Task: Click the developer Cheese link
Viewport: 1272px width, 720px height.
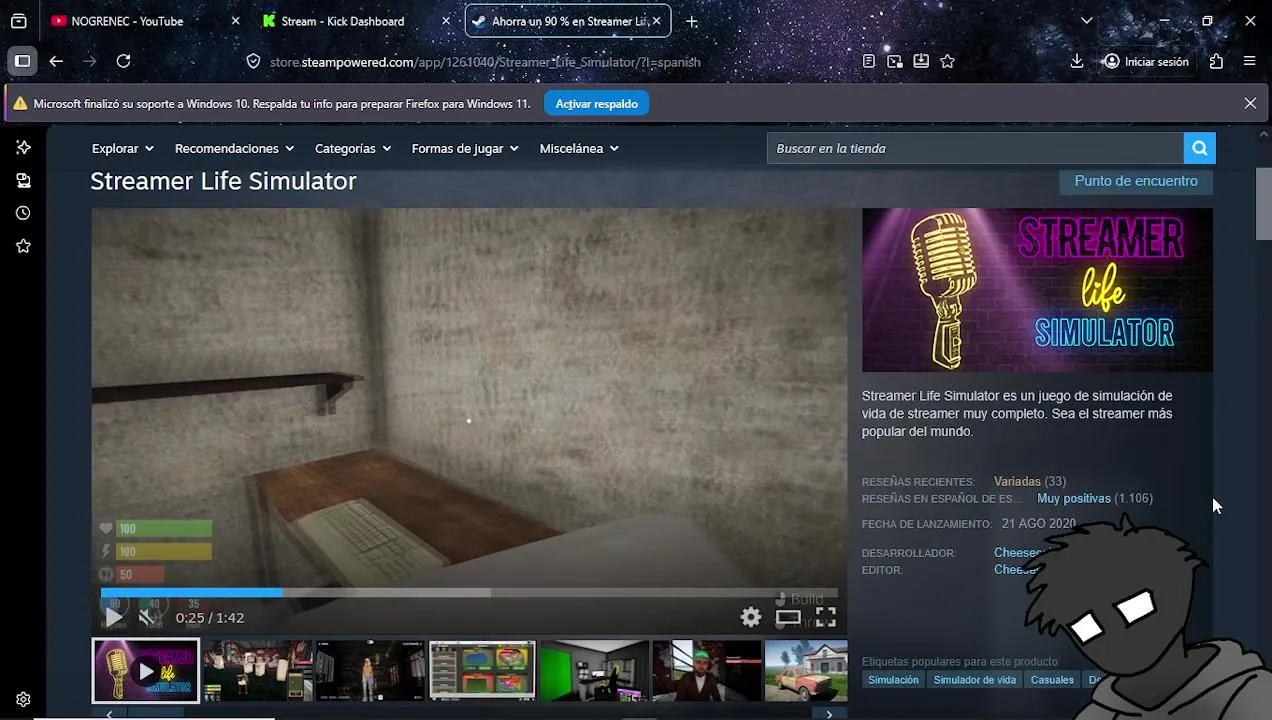Action: [1019, 553]
